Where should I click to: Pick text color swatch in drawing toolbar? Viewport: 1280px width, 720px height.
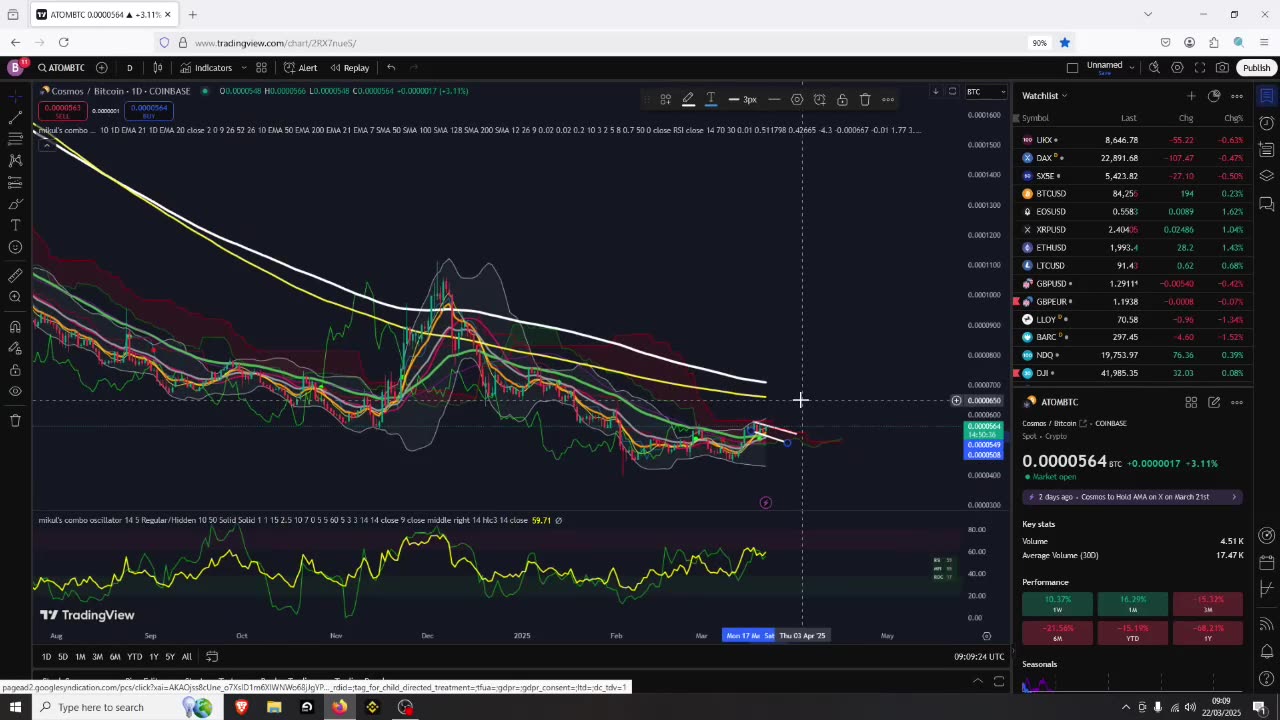click(x=711, y=100)
